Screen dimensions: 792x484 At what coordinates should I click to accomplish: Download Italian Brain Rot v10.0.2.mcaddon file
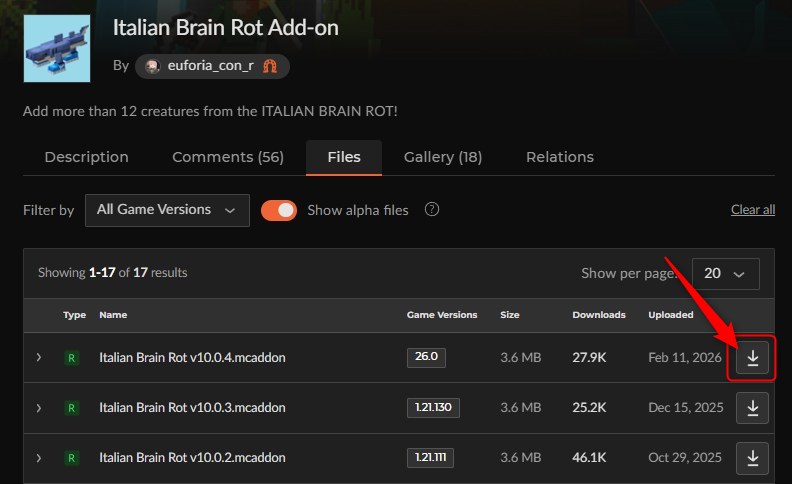pyautogui.click(x=752, y=458)
